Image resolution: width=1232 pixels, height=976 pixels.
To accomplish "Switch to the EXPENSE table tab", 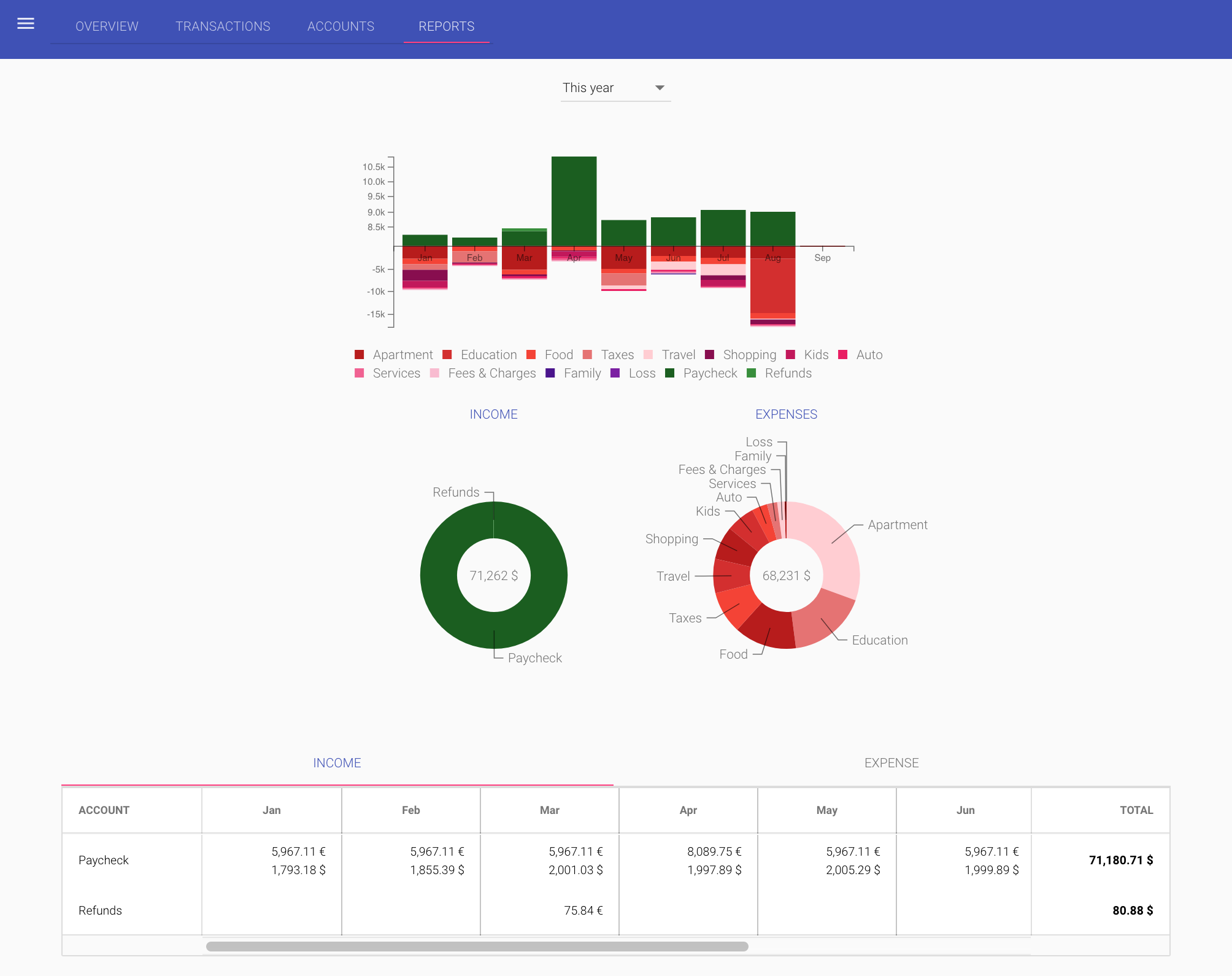I will [890, 763].
